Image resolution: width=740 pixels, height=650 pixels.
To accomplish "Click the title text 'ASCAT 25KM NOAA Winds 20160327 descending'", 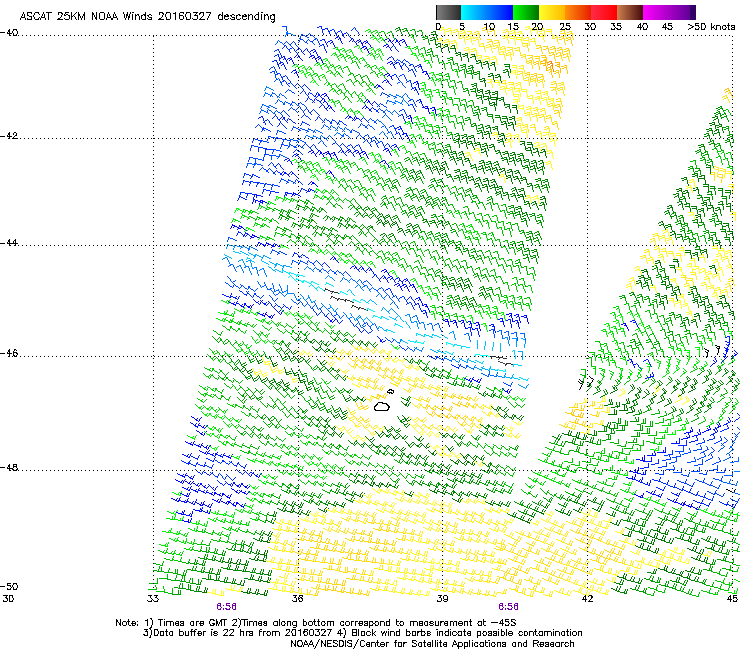I will (147, 17).
